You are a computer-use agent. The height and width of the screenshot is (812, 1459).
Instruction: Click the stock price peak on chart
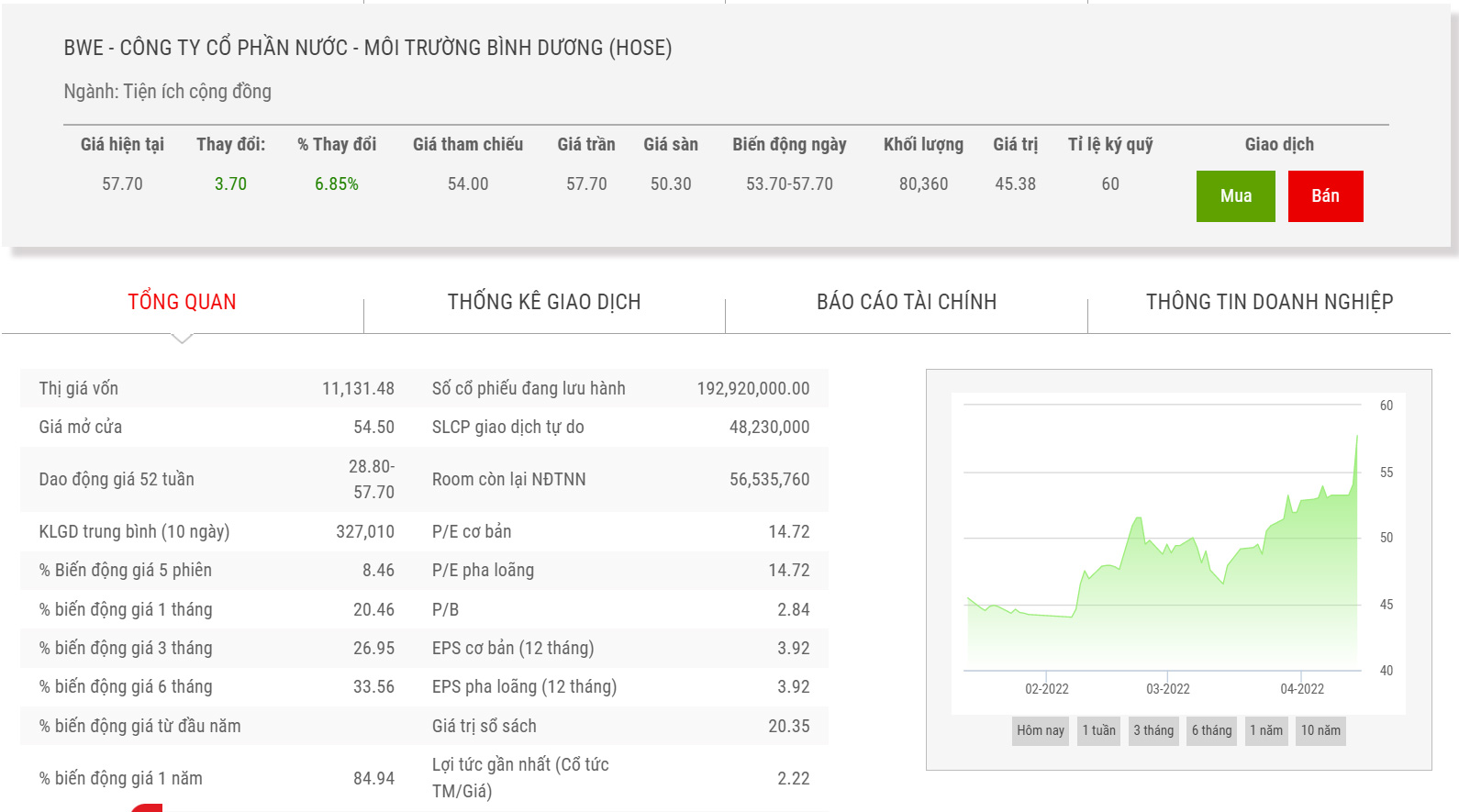point(1356,437)
